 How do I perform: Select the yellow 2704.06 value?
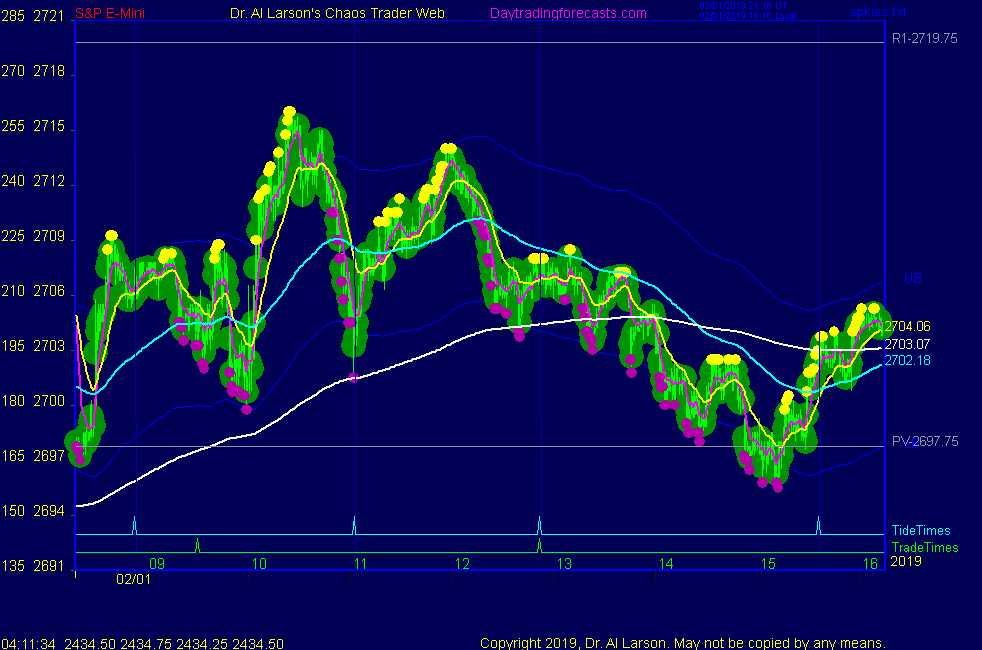click(x=907, y=326)
